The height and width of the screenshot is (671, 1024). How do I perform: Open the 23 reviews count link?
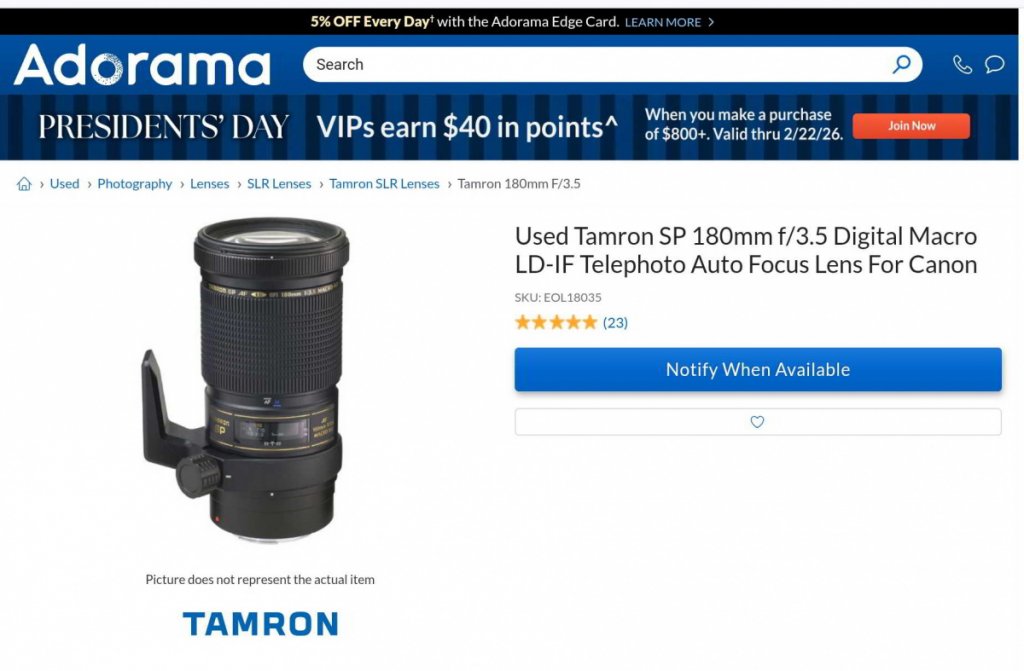pyautogui.click(x=615, y=322)
